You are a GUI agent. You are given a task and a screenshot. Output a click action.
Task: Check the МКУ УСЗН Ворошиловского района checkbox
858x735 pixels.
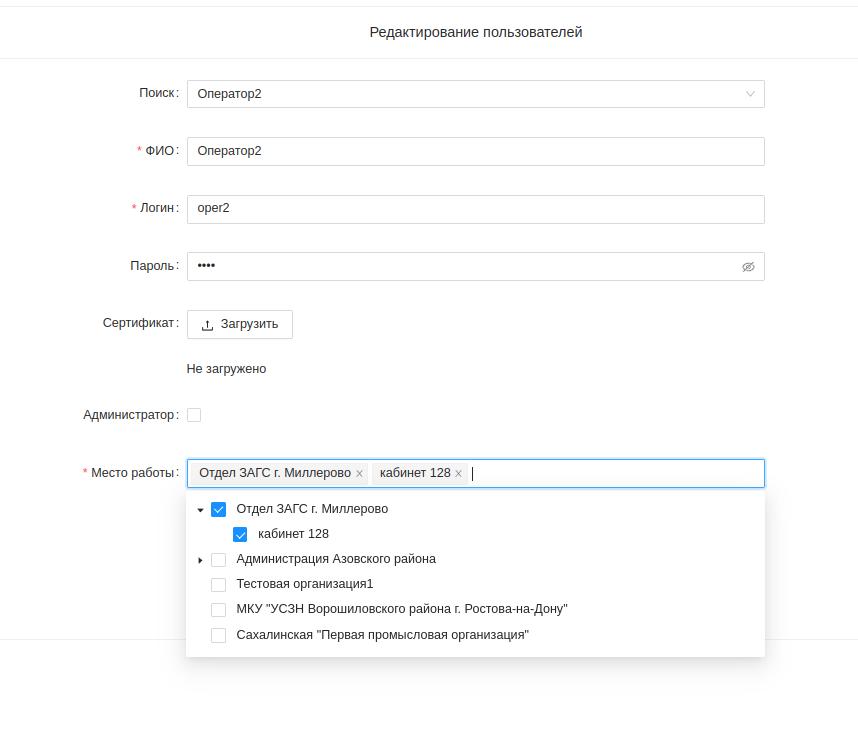219,610
